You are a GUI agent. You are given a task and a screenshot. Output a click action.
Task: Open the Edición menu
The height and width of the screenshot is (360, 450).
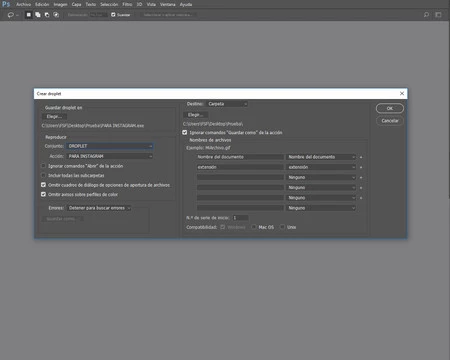pos(42,4)
